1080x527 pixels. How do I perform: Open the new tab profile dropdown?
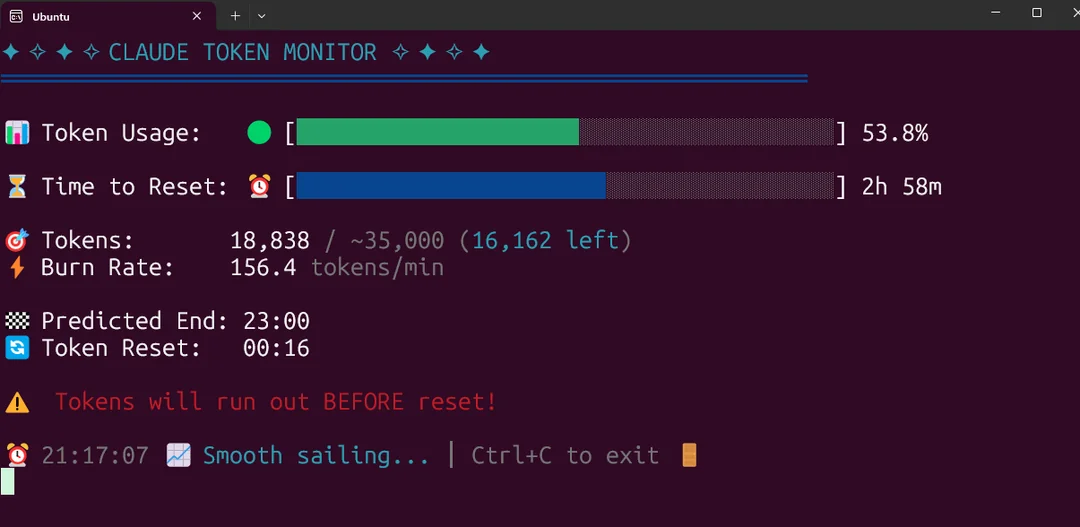coord(262,16)
